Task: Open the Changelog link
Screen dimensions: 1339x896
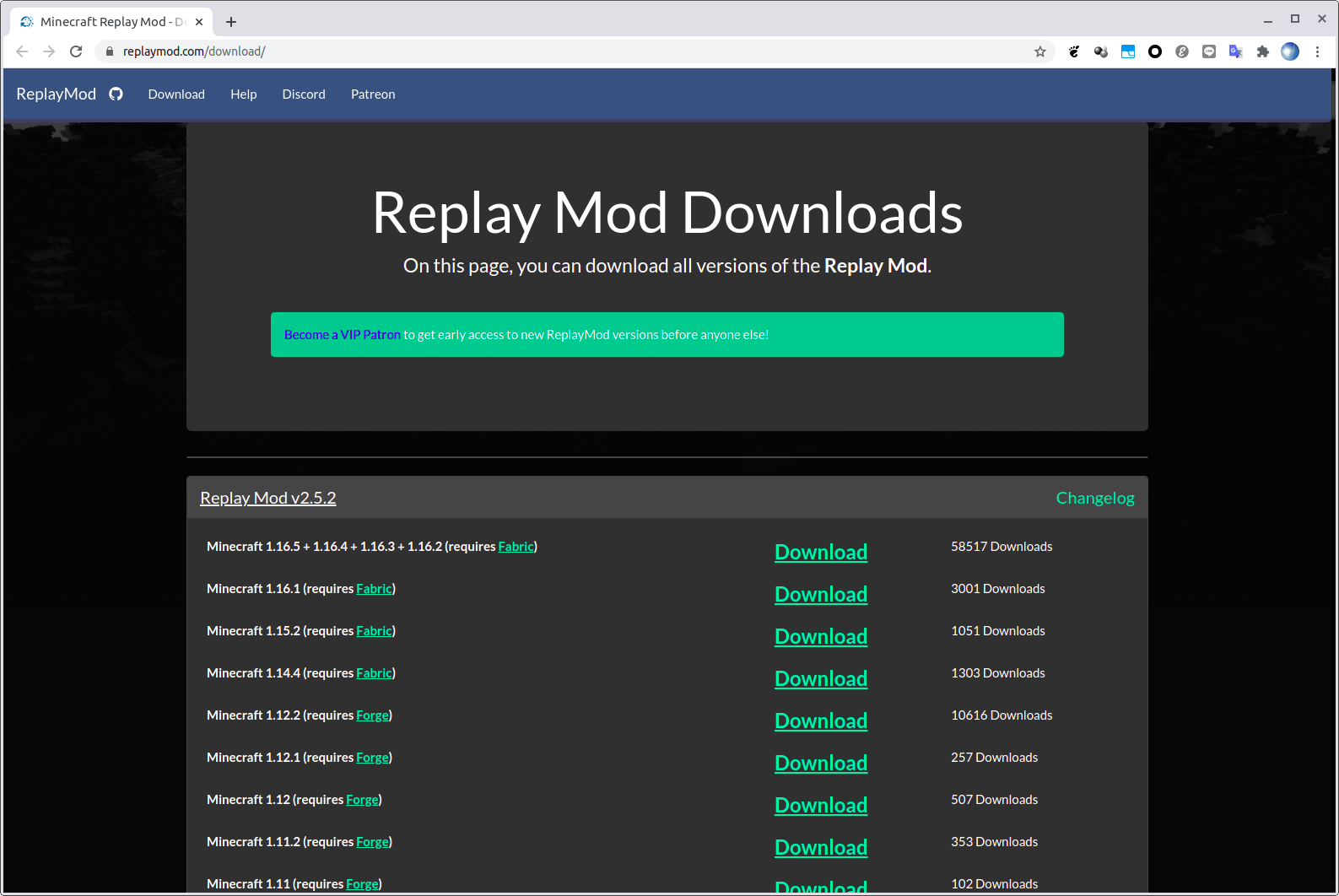Action: tap(1095, 498)
